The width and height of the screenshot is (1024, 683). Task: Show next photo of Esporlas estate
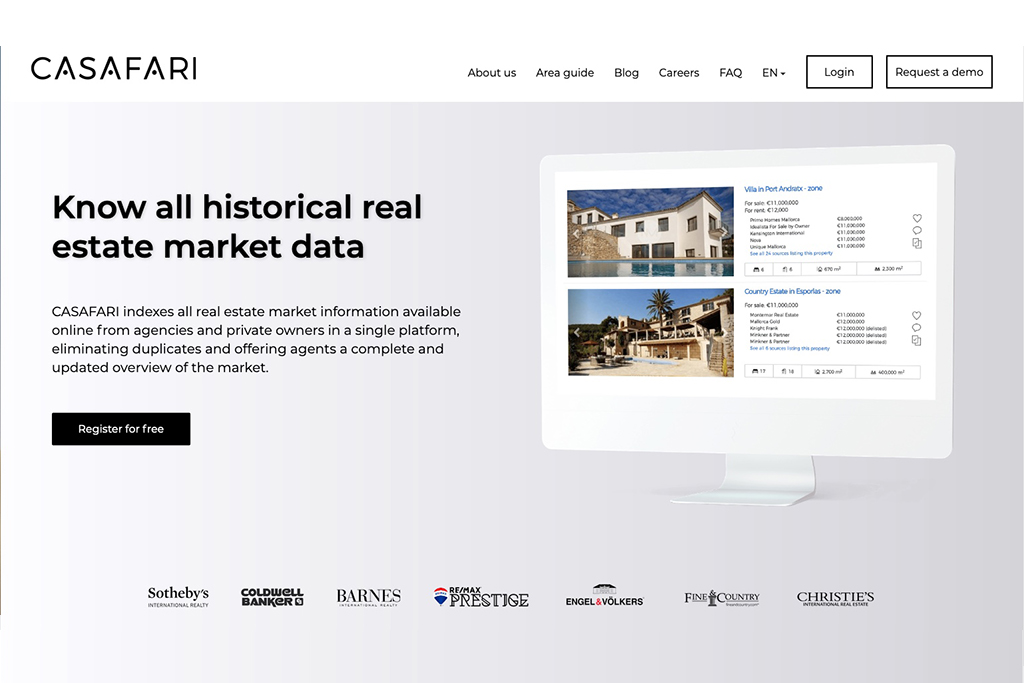[x=725, y=332]
